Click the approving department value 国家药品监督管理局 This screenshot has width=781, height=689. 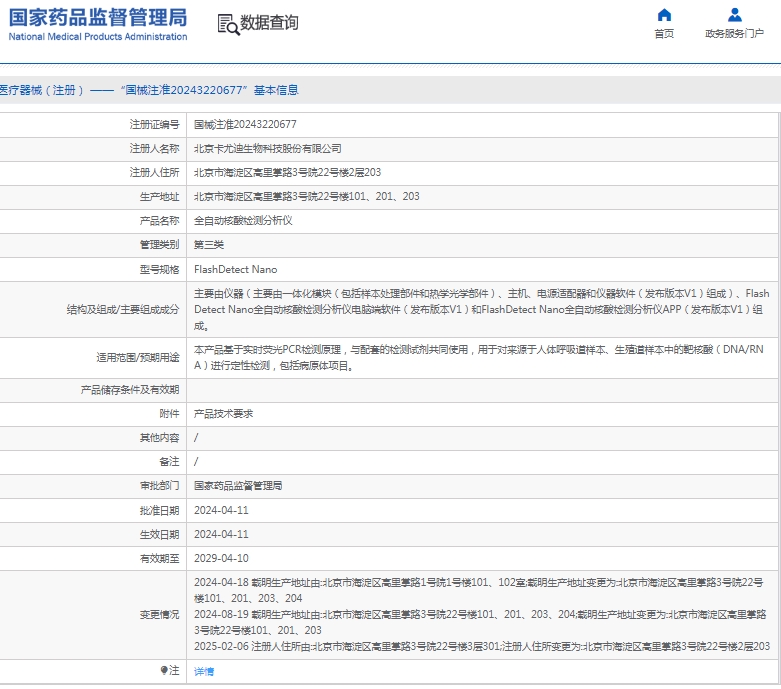[238, 486]
